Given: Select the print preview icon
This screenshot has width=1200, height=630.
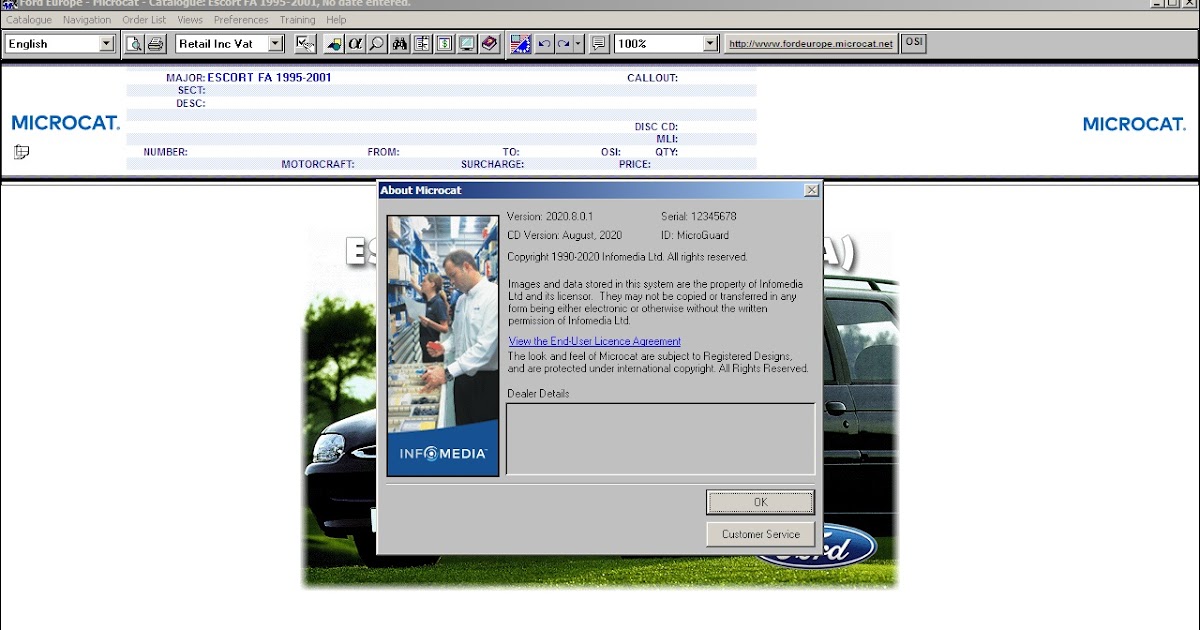Looking at the screenshot, I should pos(132,43).
